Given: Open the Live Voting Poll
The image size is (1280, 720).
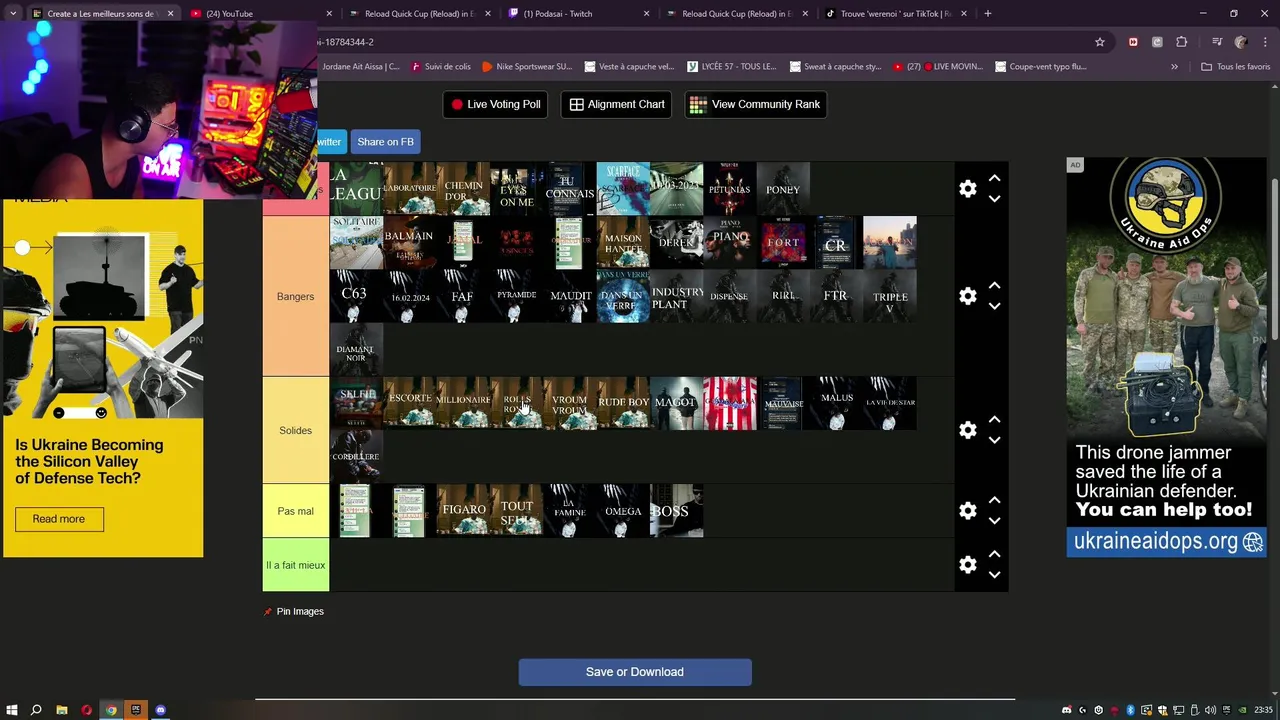Looking at the screenshot, I should coord(495,104).
